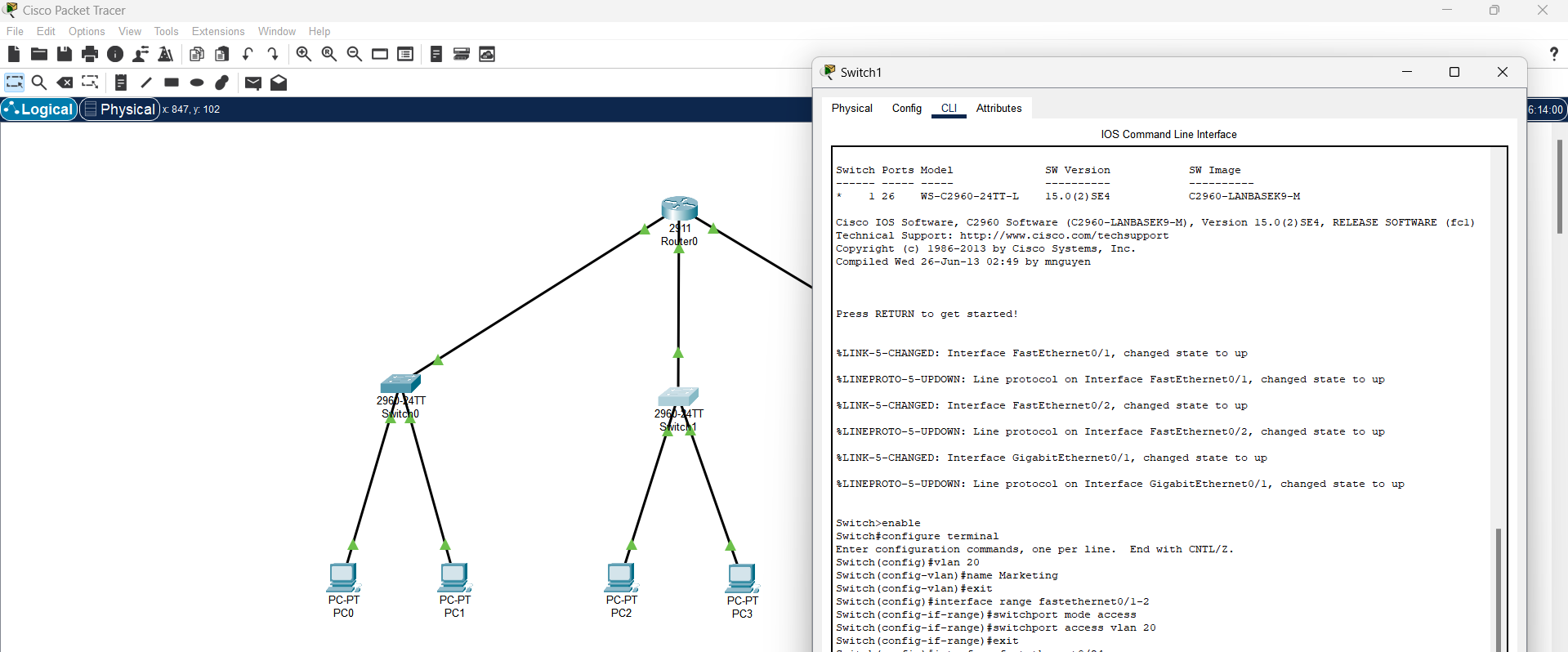Open the Help menu

tap(319, 31)
